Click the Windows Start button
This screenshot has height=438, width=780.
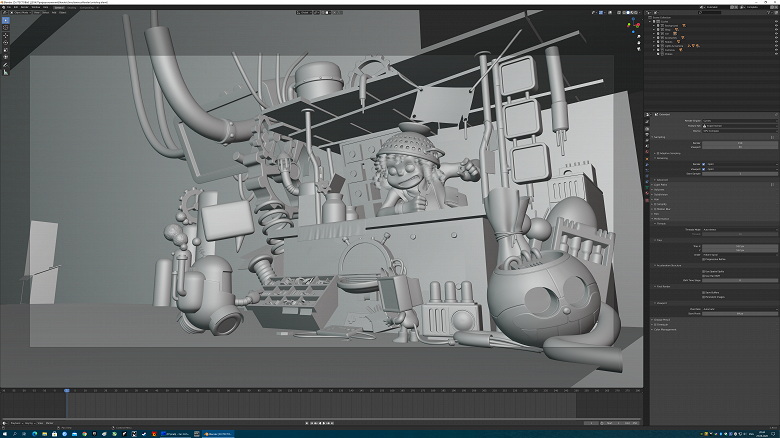[4, 434]
